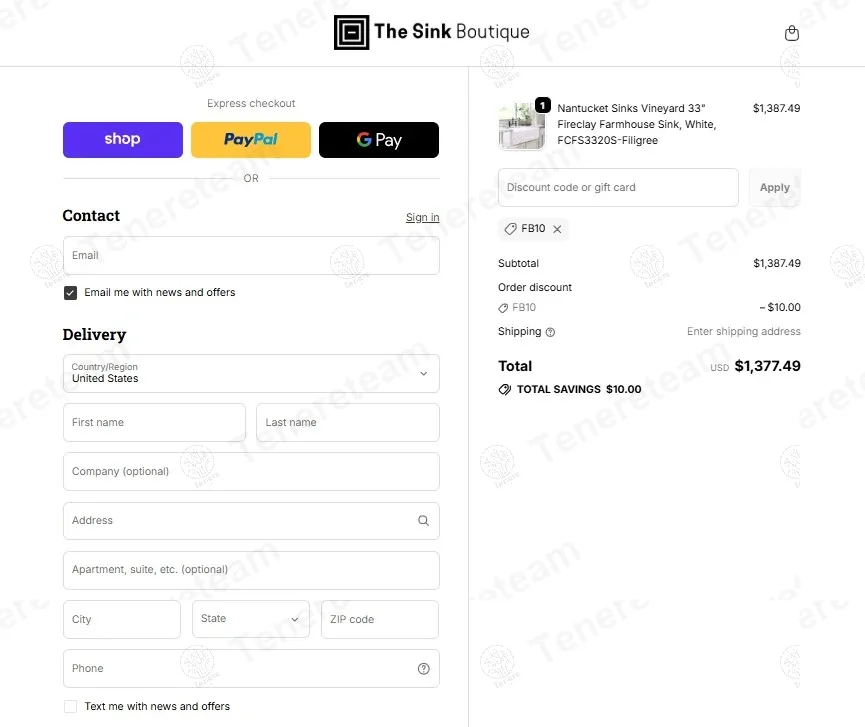Viewport: 865px width, 727px height.
Task: Focus the Email input field
Action: (x=251, y=256)
